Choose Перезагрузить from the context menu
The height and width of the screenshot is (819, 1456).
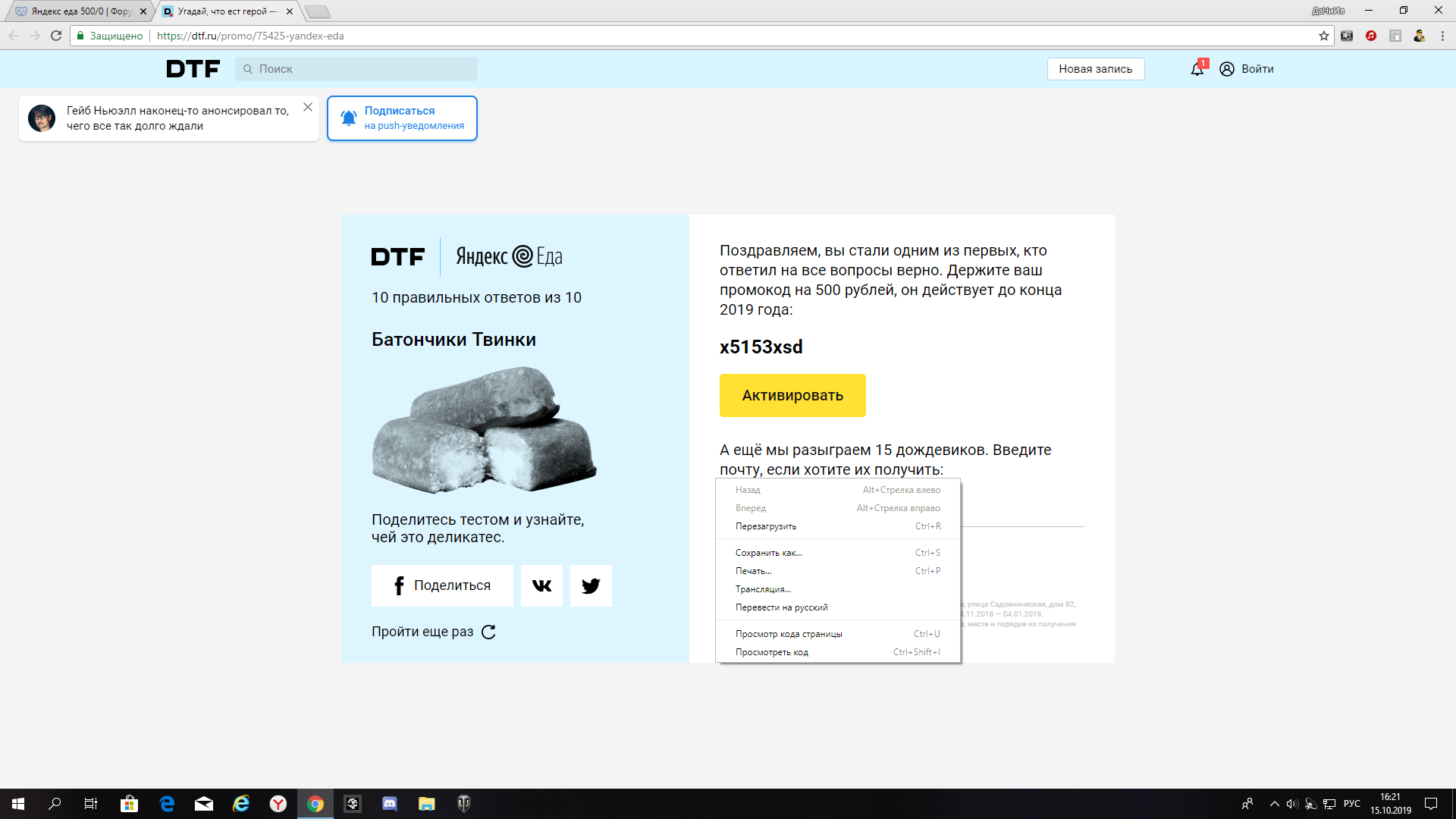838,526
